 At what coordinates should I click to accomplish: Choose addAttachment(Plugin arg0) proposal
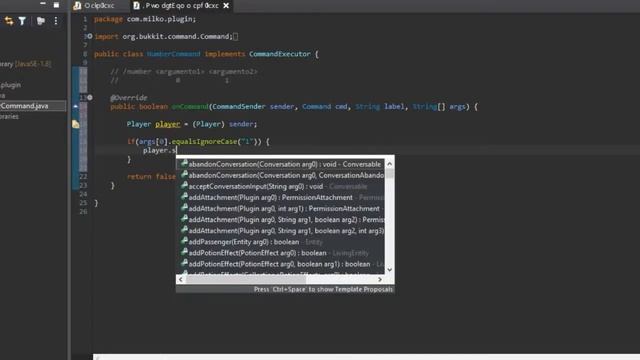pos(280,197)
